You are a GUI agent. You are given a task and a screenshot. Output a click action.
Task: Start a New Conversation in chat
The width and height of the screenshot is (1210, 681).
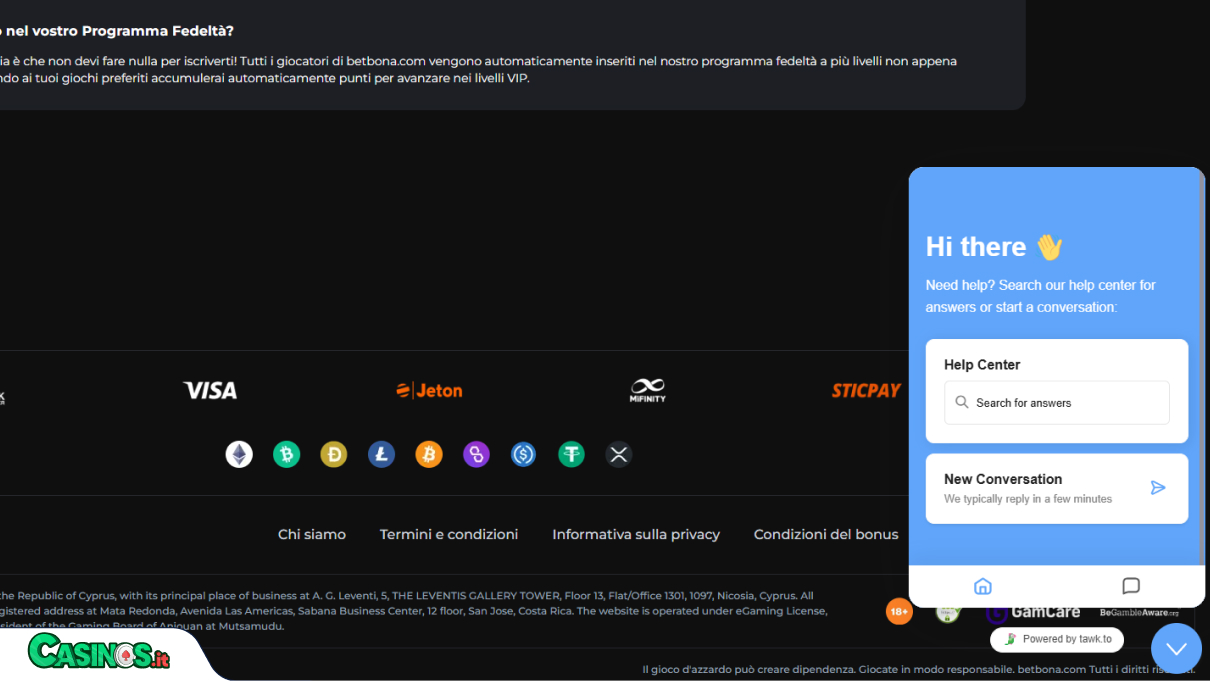point(1057,488)
